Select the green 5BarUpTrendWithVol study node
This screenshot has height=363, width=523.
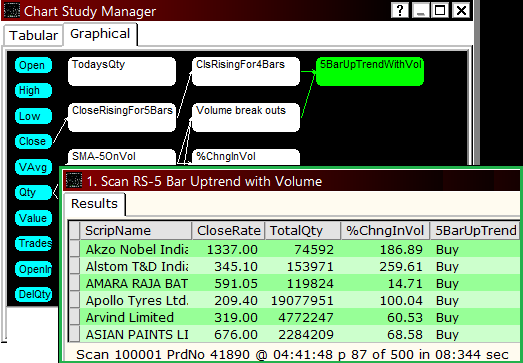click(x=370, y=71)
